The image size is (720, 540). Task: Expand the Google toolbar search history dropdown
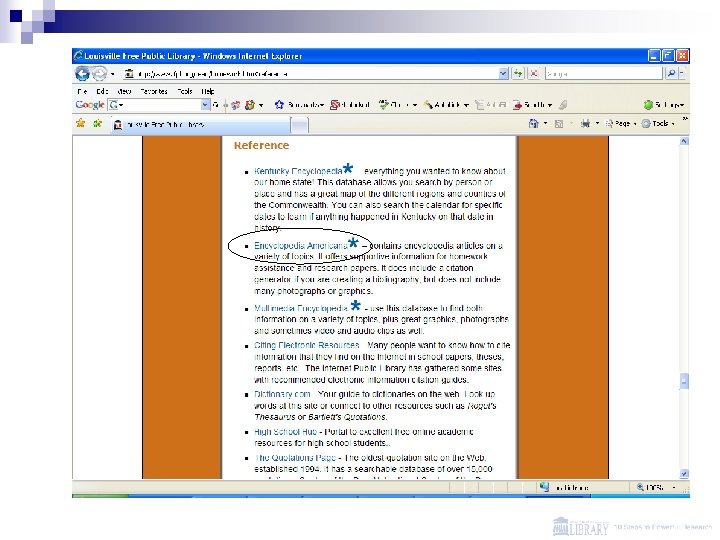click(205, 105)
